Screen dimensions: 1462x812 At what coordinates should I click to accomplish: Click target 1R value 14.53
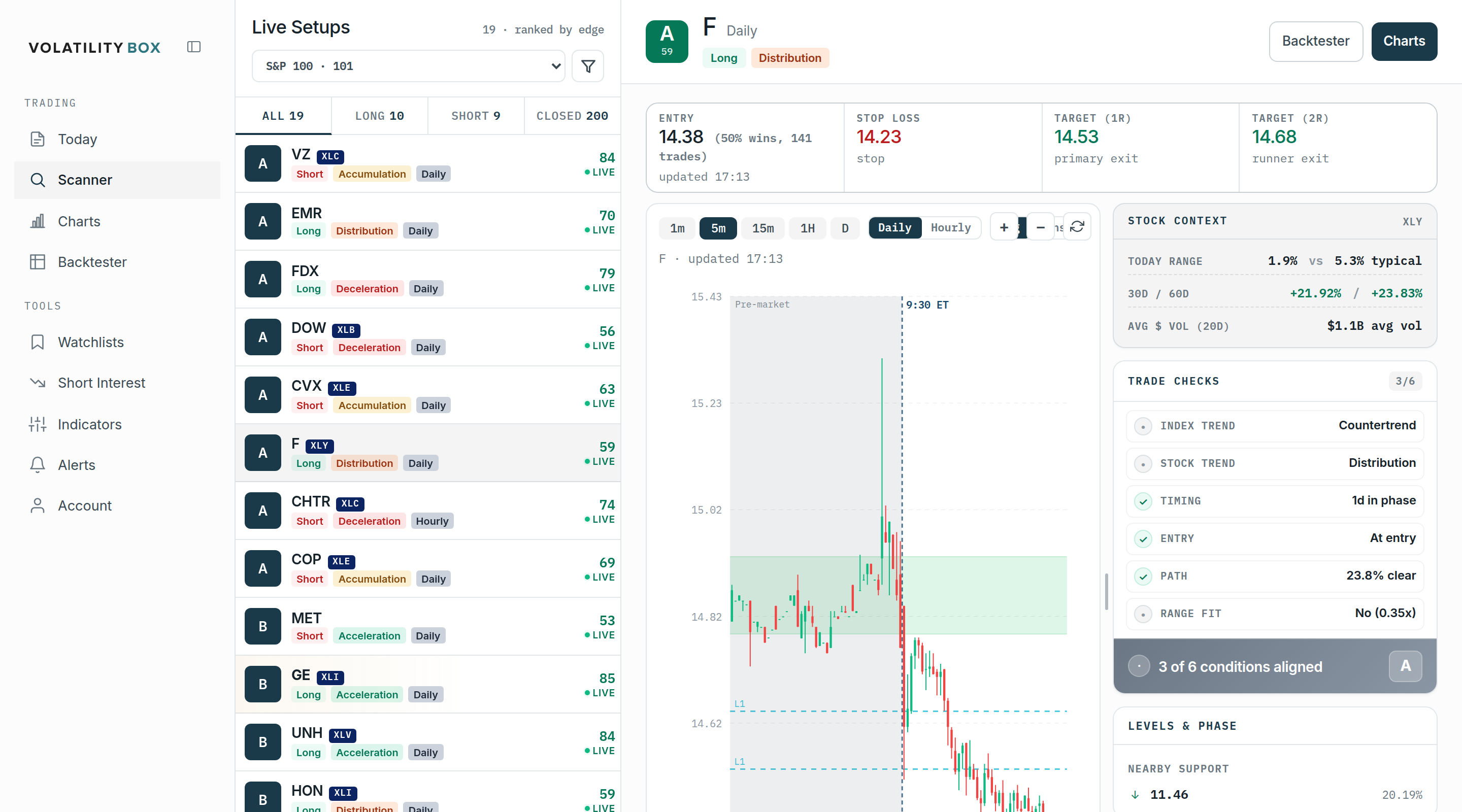(x=1076, y=137)
